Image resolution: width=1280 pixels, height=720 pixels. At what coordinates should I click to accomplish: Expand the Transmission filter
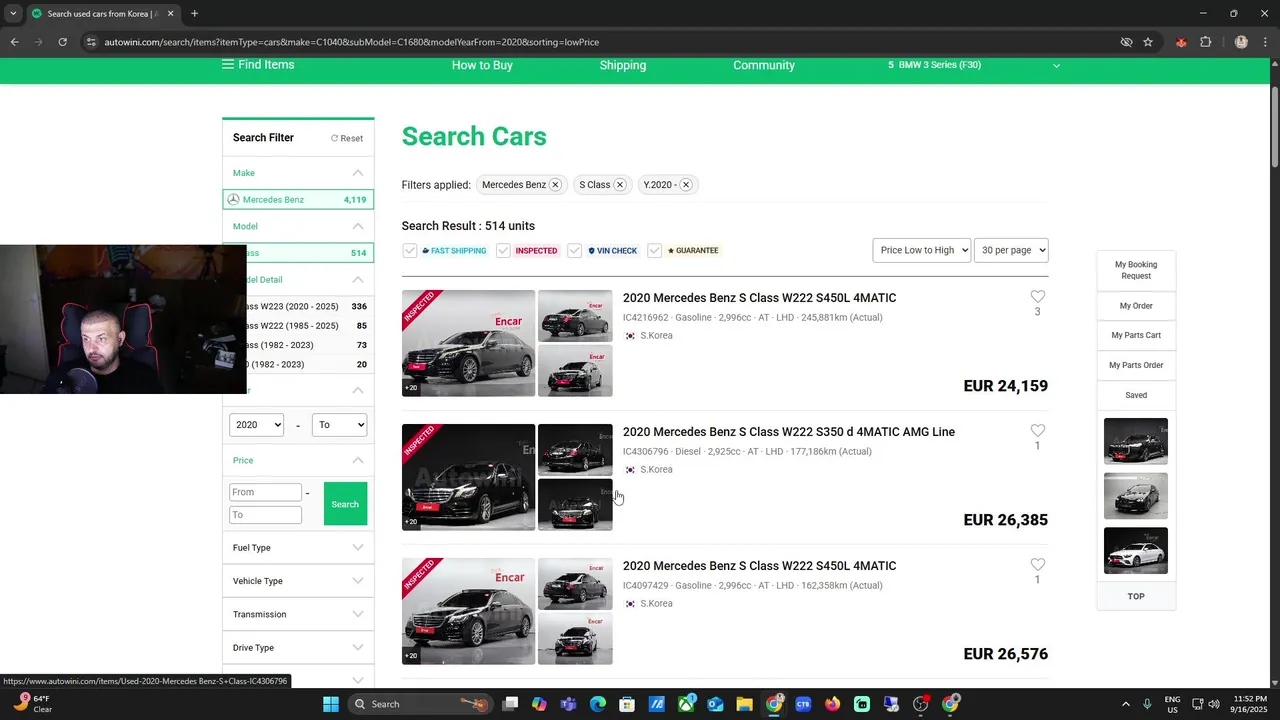coord(298,614)
